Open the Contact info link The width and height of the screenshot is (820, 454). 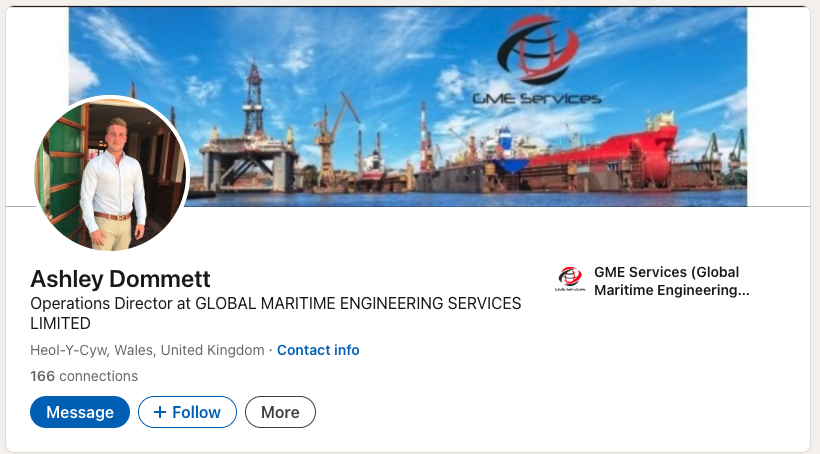click(x=318, y=350)
